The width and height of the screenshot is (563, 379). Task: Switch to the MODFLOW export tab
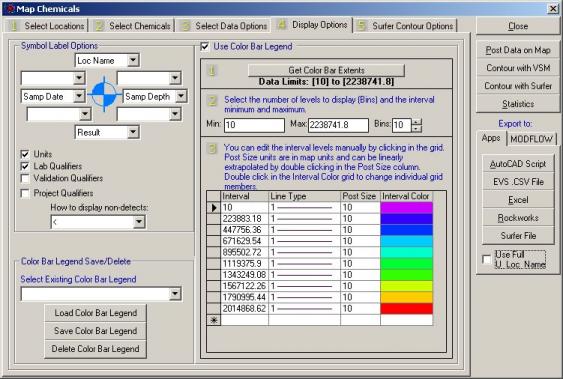tap(531, 139)
